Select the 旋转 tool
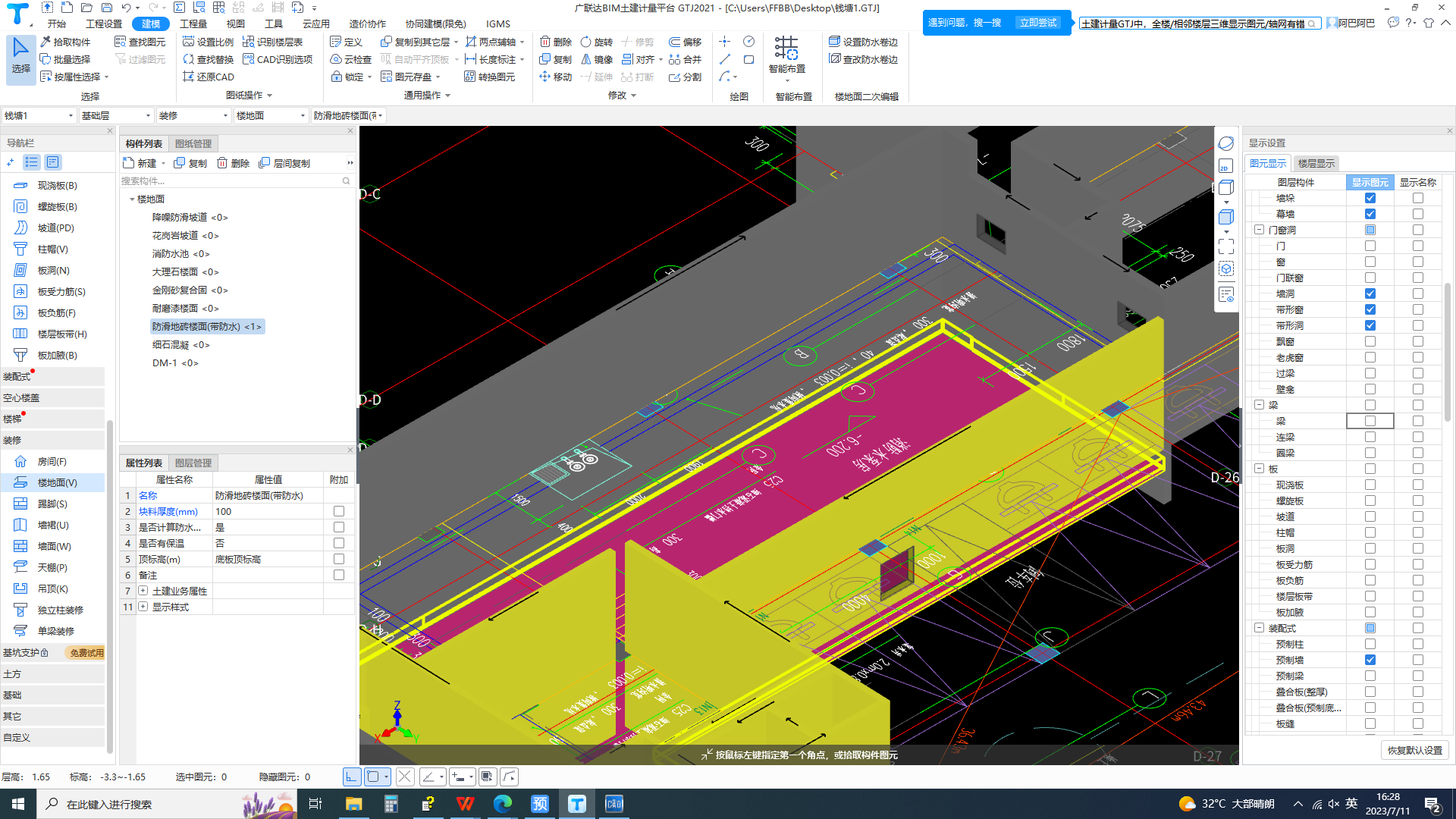Image resolution: width=1456 pixels, height=819 pixels. (596, 42)
